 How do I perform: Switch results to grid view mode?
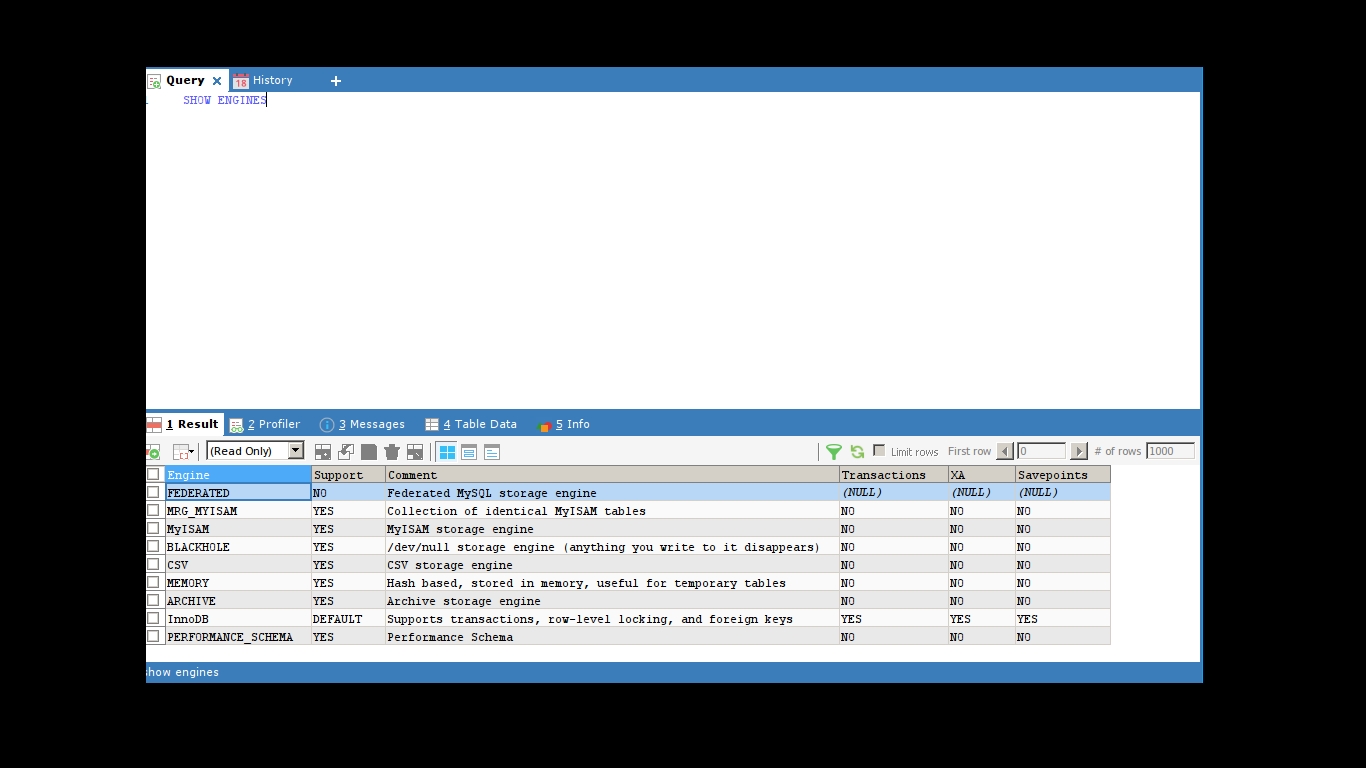pos(447,451)
